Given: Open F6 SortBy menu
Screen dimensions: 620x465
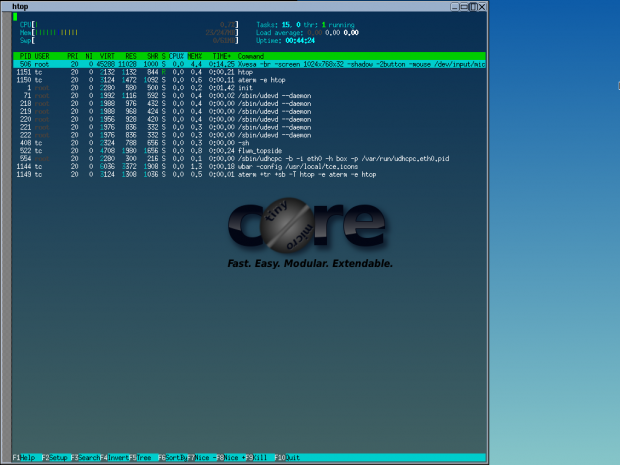Looking at the screenshot, I should (173, 457).
